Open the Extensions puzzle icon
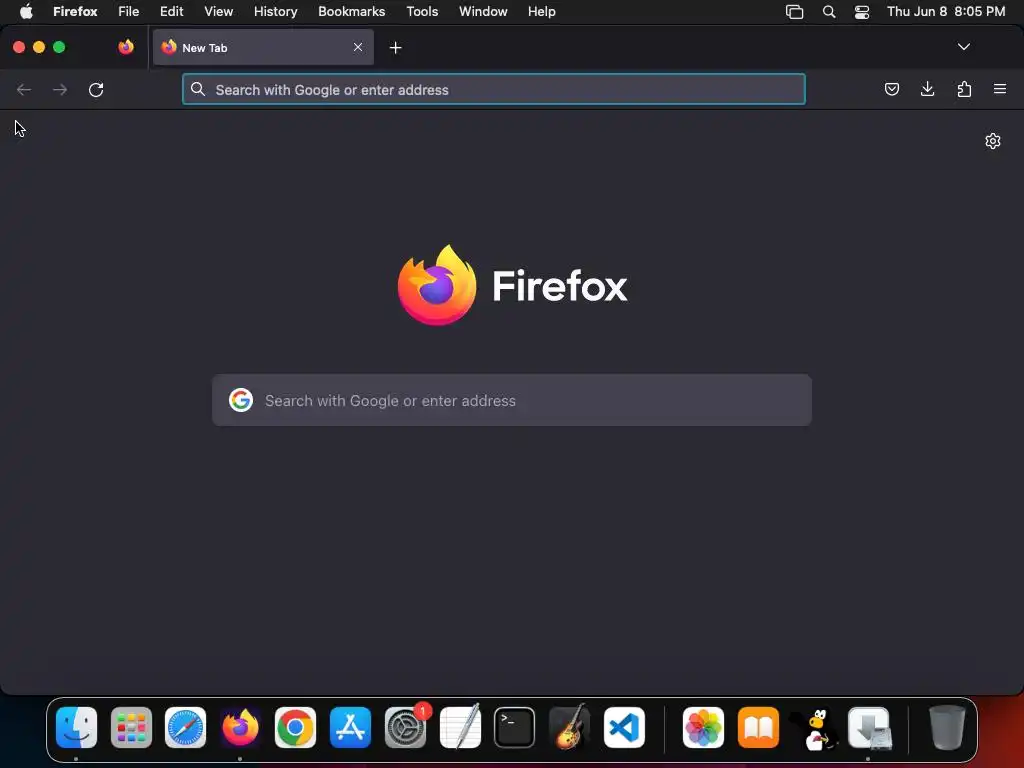 964,89
